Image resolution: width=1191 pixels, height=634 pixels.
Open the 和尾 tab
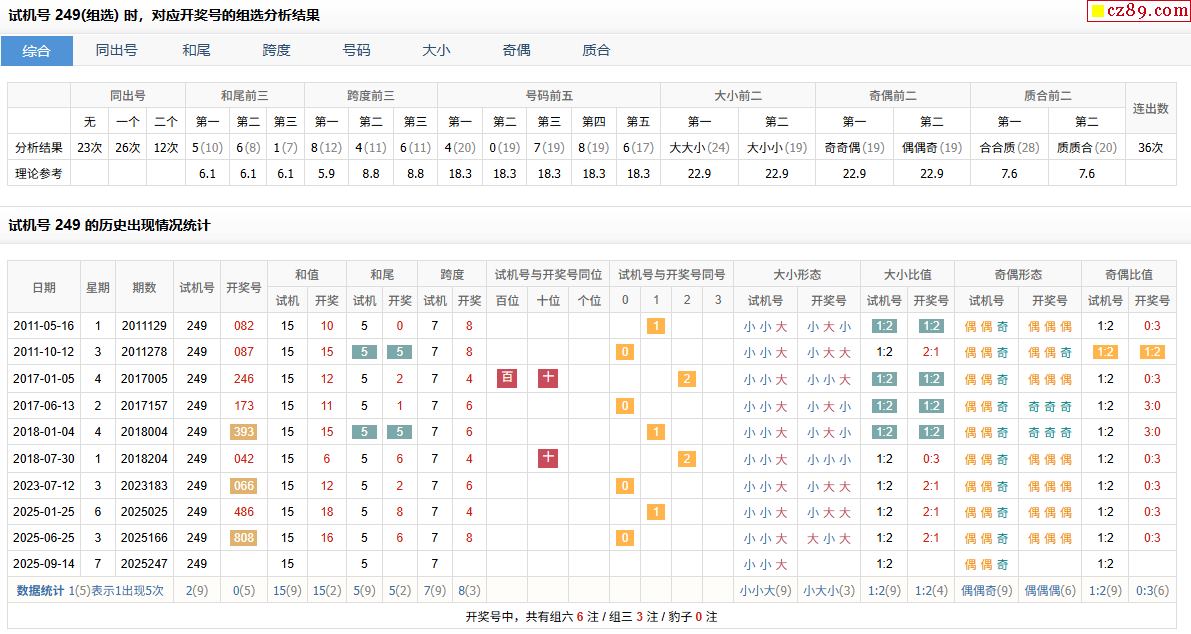pyautogui.click(x=196, y=51)
